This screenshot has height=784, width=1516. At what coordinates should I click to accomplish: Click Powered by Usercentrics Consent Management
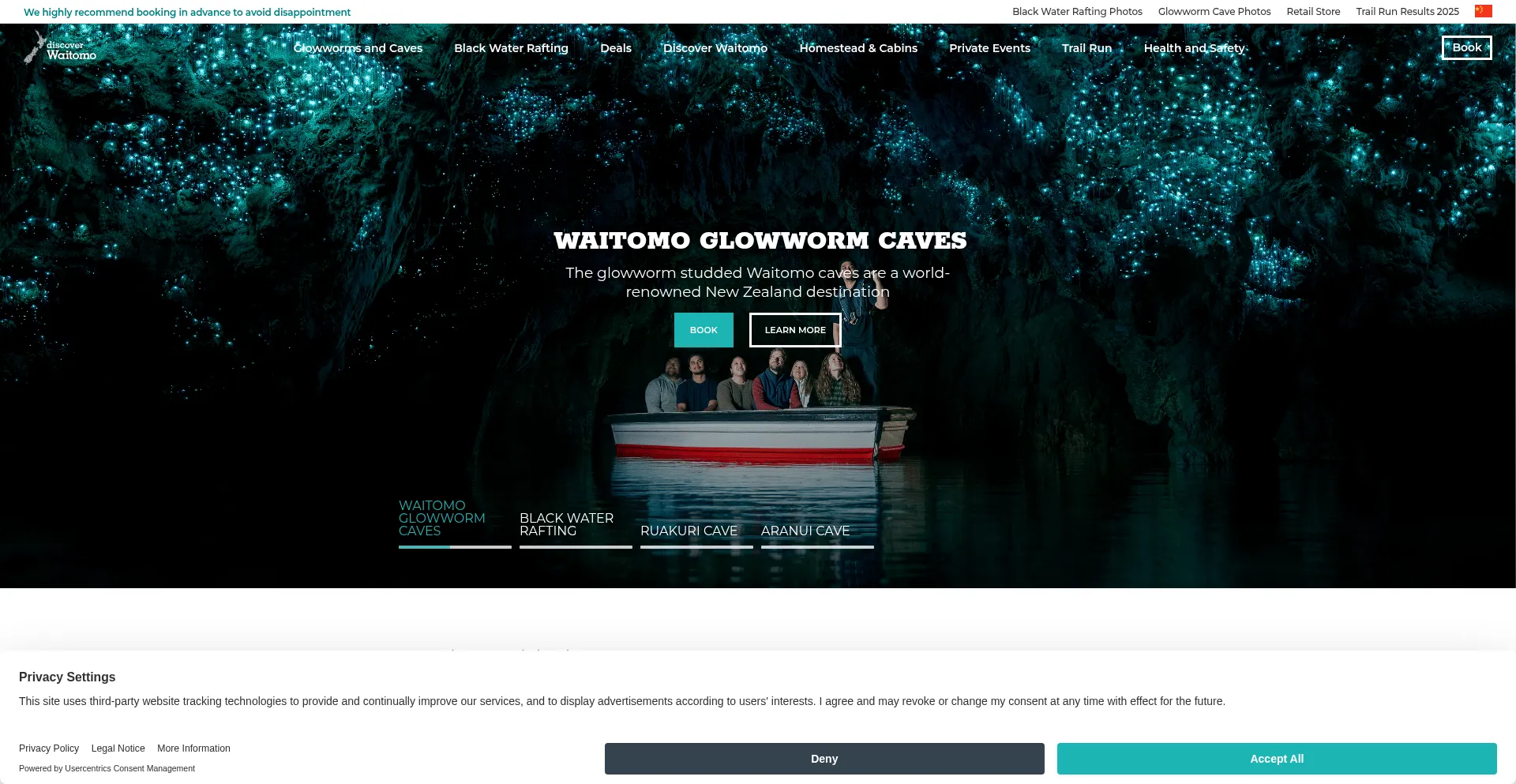(x=107, y=768)
